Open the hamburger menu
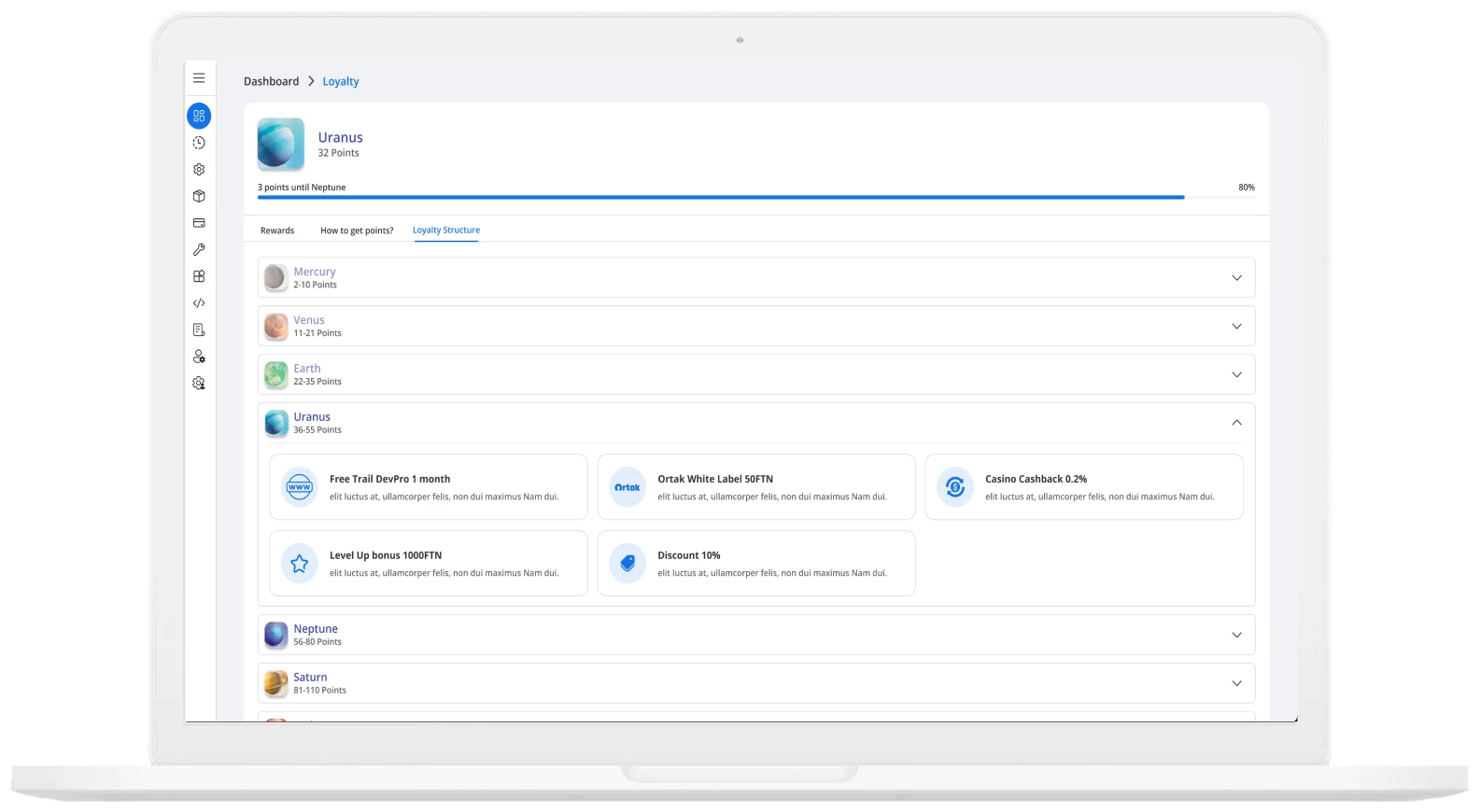Screen dimensions: 1481x812 pyautogui.click(x=199, y=78)
